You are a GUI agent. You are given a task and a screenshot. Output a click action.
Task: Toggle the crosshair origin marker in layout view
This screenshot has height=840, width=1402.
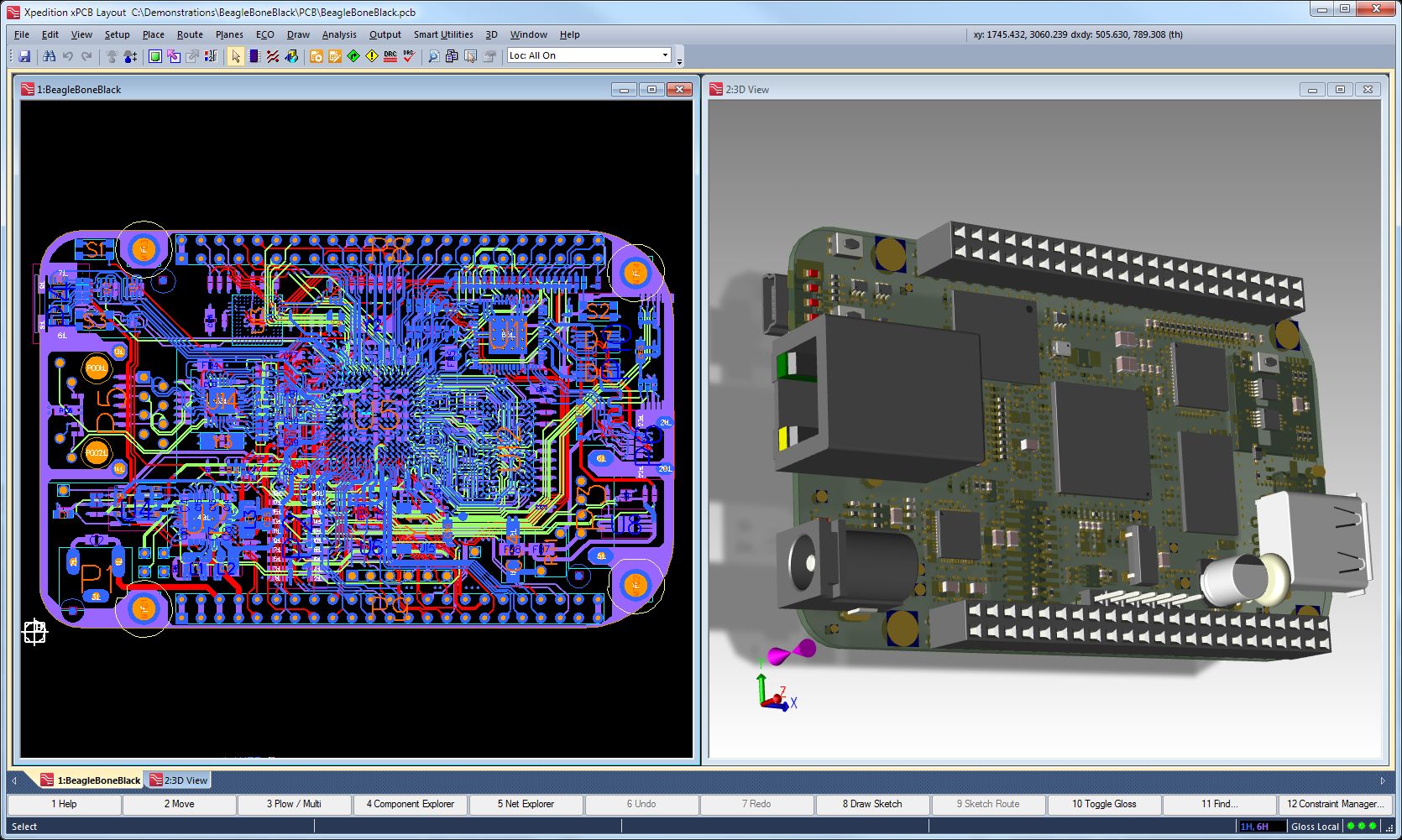[35, 631]
